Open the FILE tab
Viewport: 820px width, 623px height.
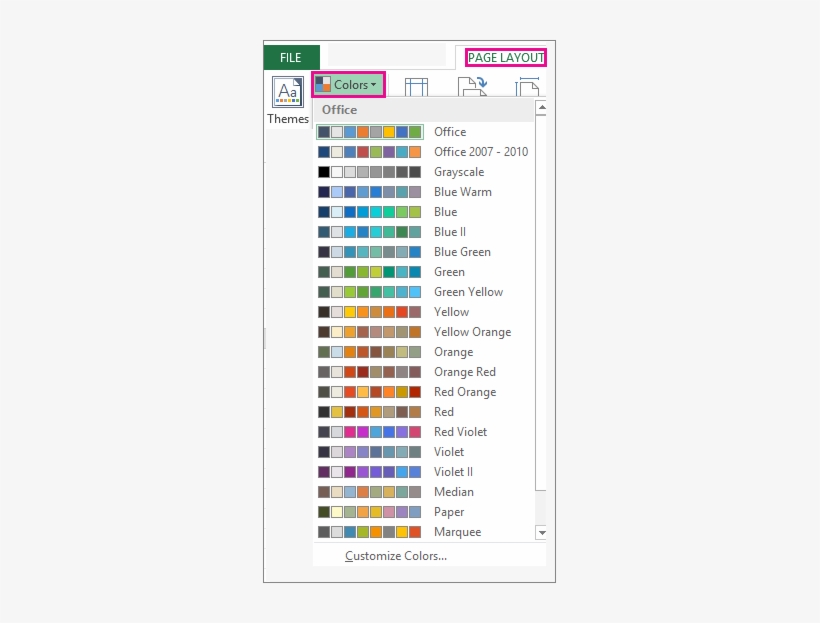(291, 58)
